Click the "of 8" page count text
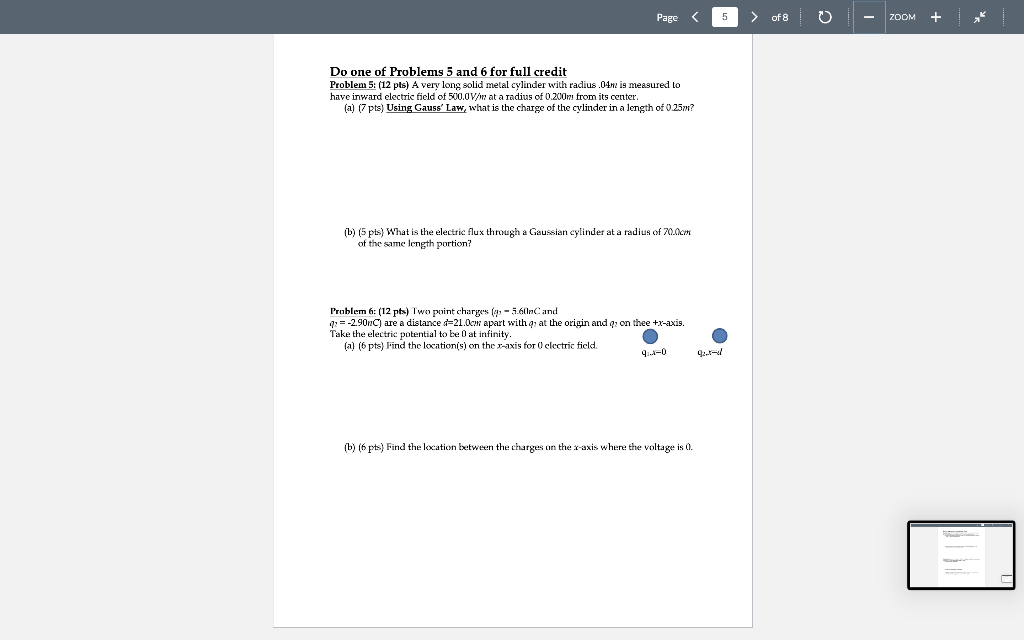Image resolution: width=1024 pixels, height=640 pixels. coord(780,17)
